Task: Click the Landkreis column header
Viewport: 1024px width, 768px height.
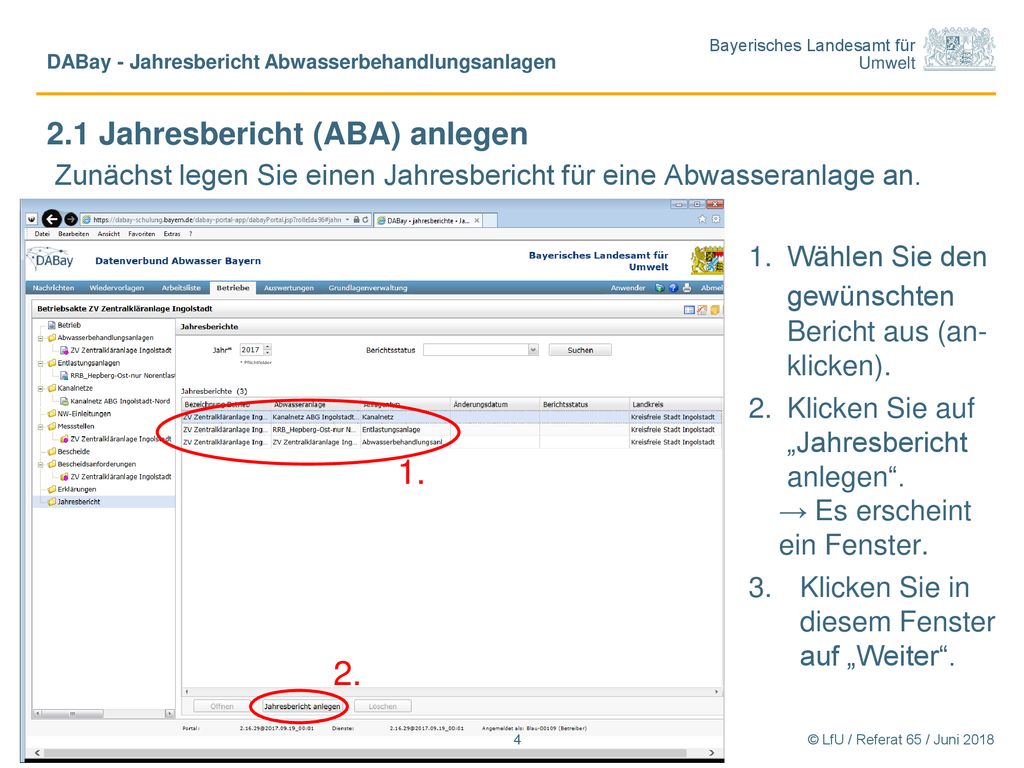Action: coord(675,404)
